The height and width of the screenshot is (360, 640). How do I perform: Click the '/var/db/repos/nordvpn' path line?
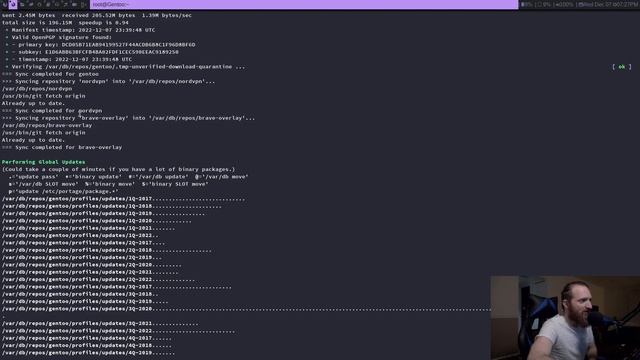[37, 89]
